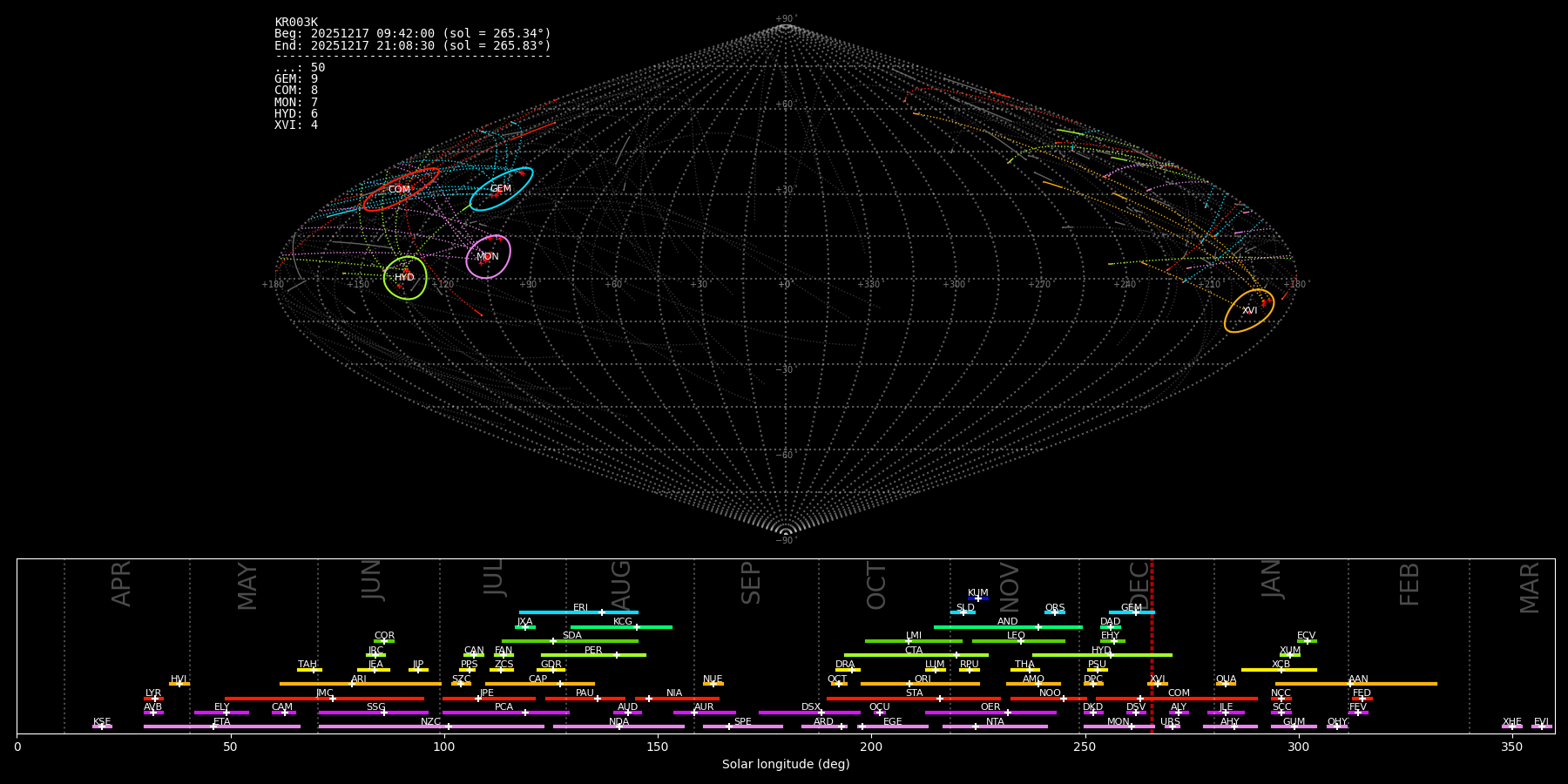Viewport: 1568px width, 784px height.
Task: Click the +90° north pole label
Action: coord(786,19)
